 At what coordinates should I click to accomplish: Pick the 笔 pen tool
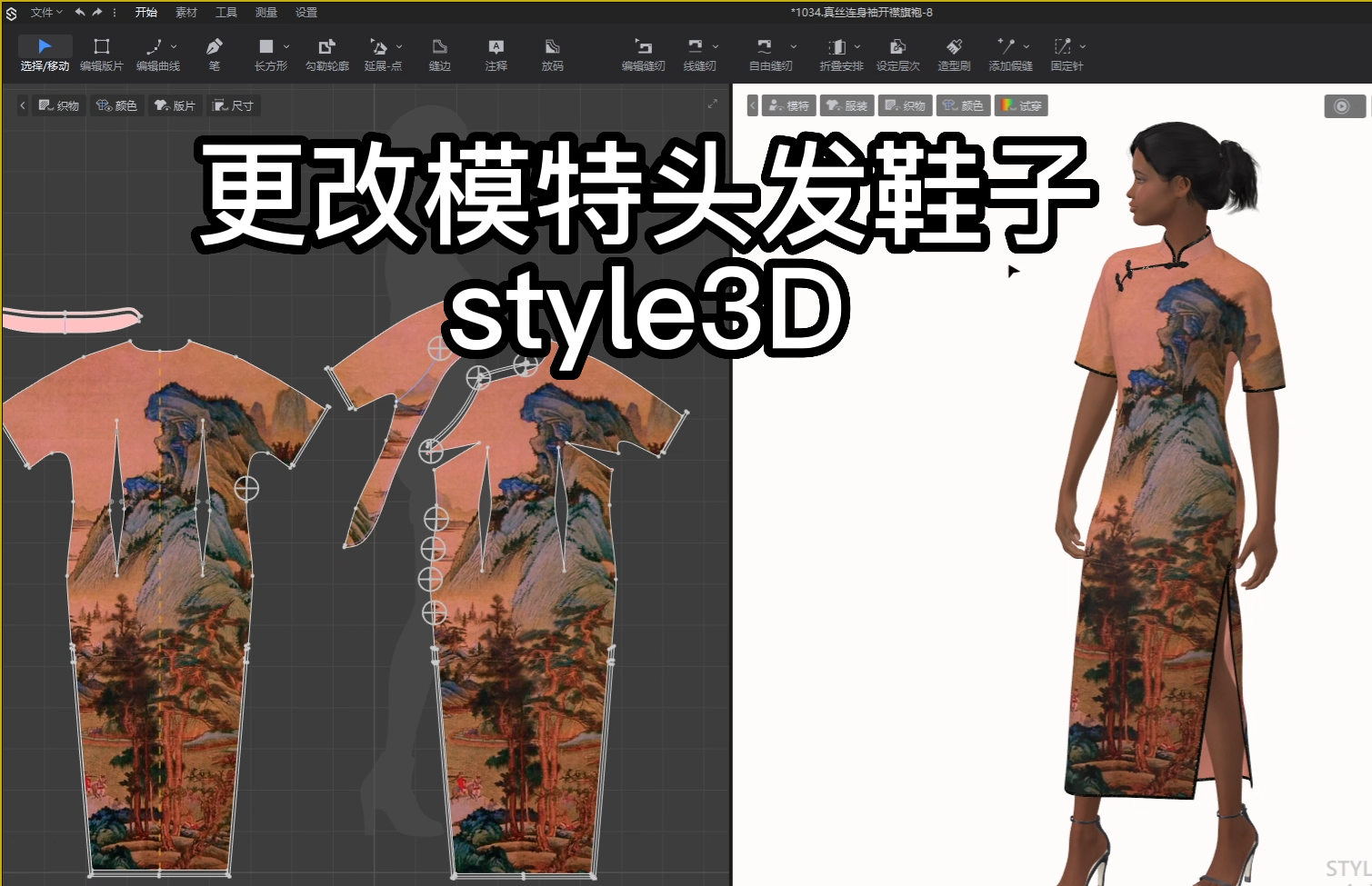pyautogui.click(x=215, y=55)
